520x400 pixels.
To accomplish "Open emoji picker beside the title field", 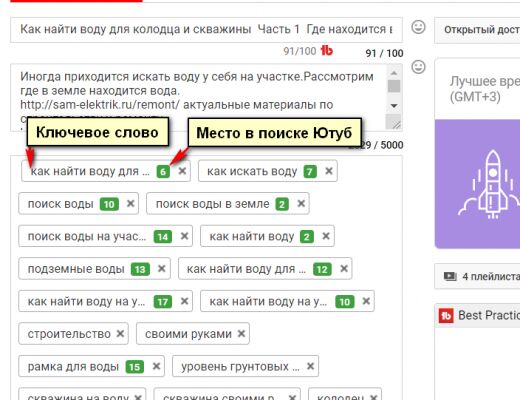I will click(x=418, y=27).
